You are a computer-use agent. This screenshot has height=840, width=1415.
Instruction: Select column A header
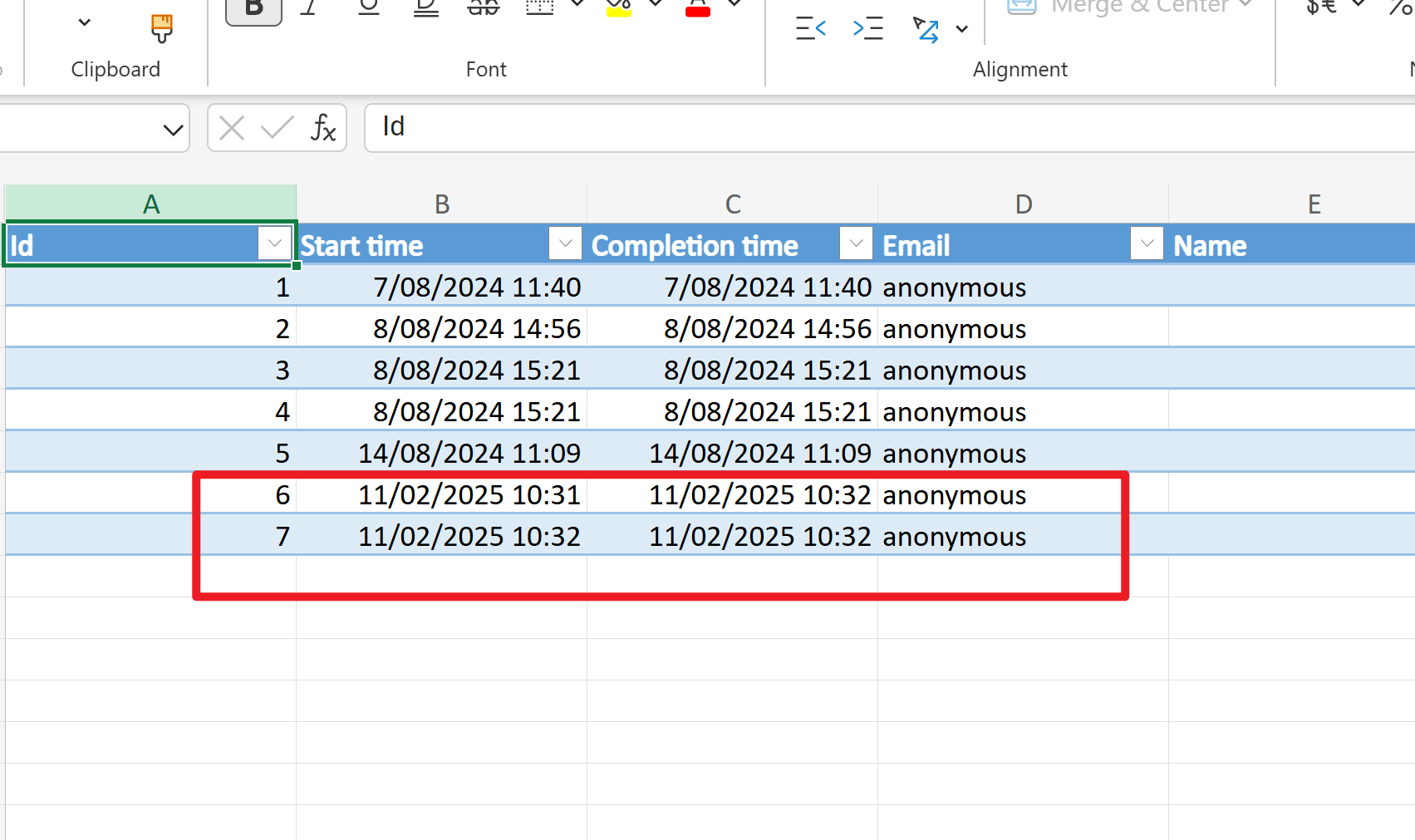[151, 204]
